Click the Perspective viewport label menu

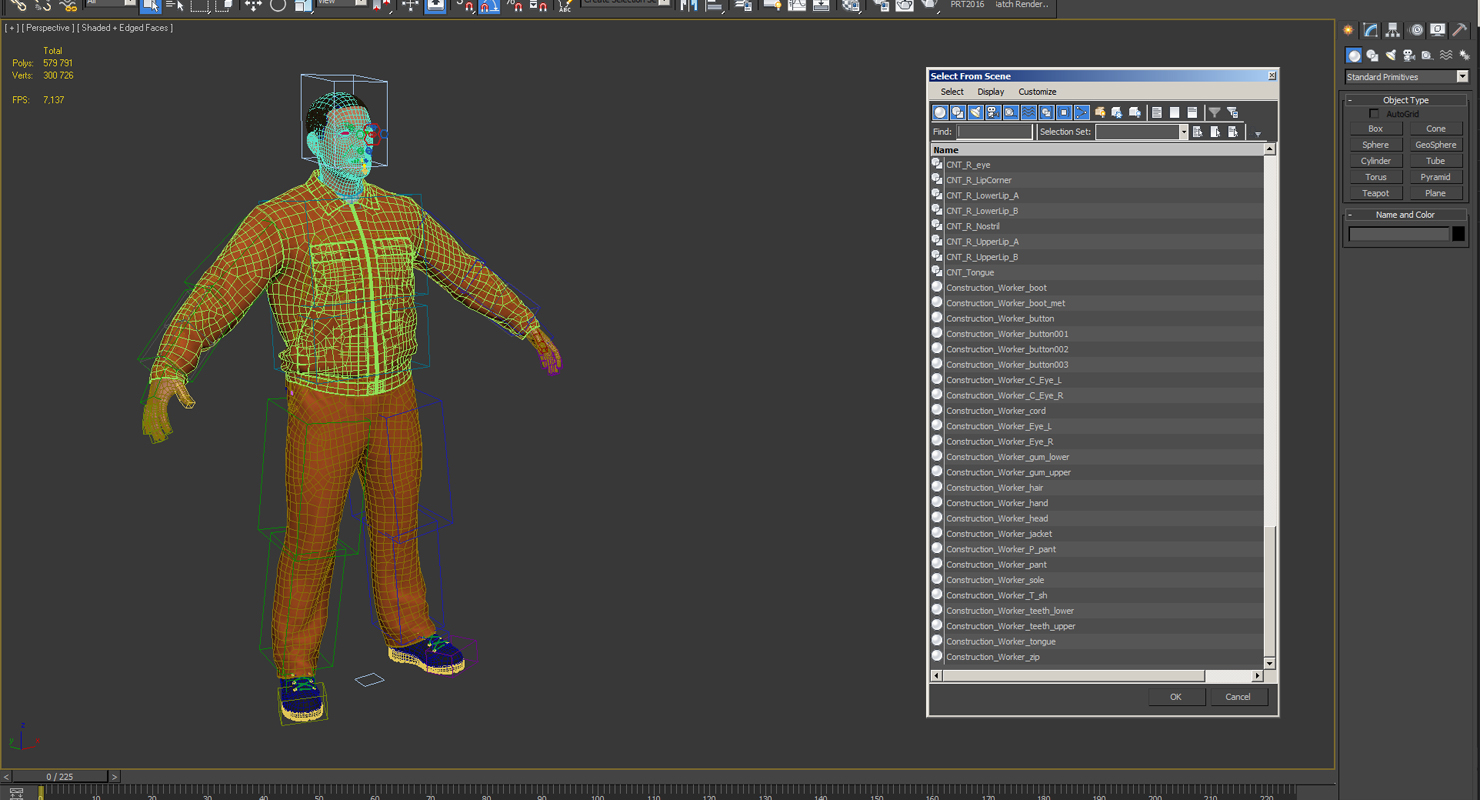pyautogui.click(x=47, y=28)
